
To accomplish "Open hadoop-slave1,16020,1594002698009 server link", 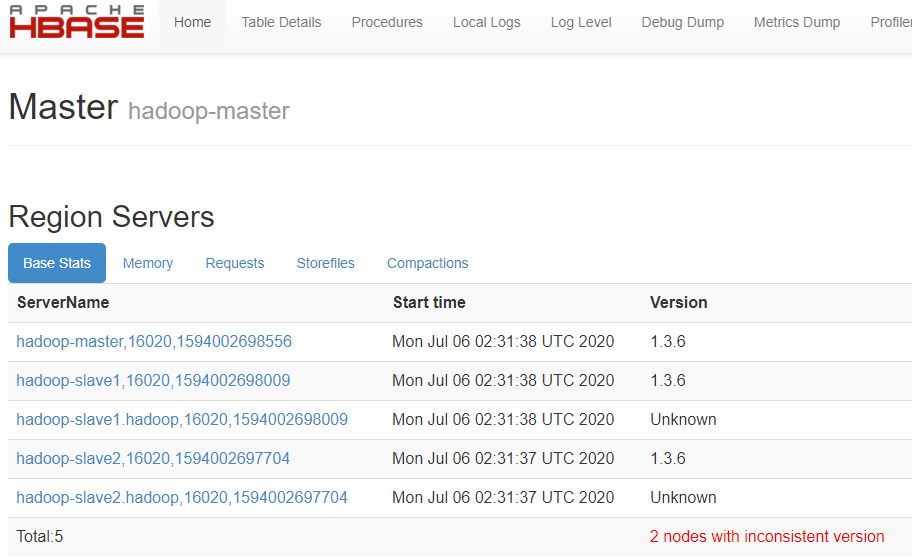I will pos(153,380).
